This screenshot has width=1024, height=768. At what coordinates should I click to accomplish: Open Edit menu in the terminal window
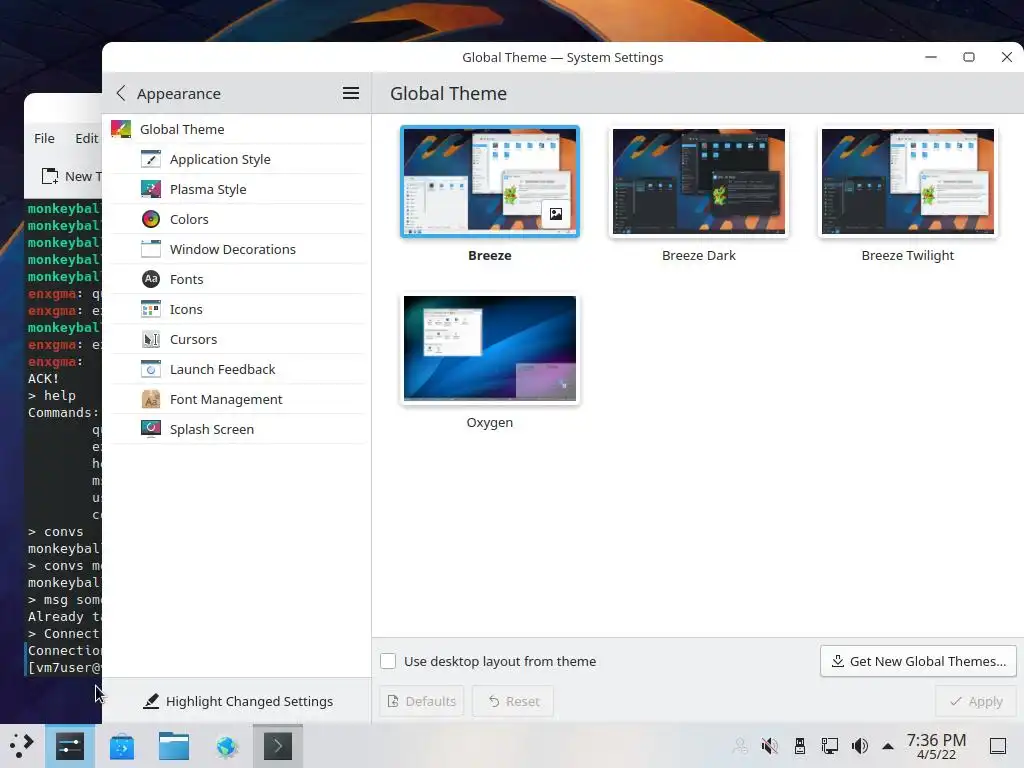86,138
